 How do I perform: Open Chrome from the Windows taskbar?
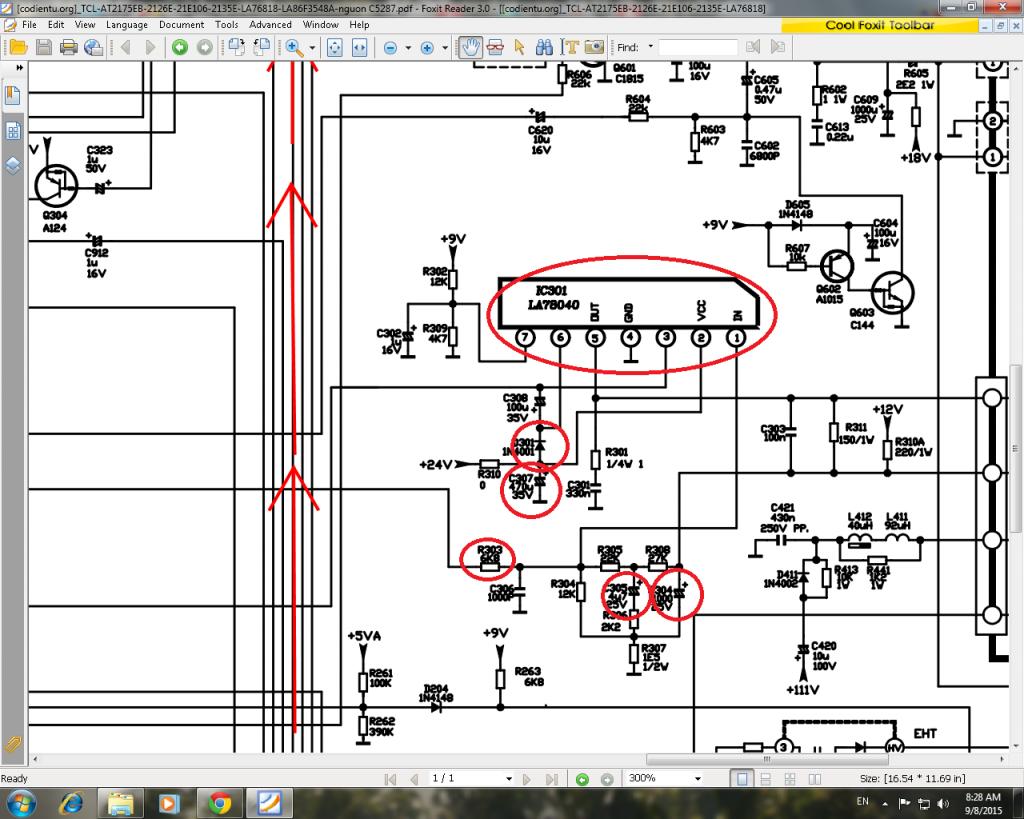pyautogui.click(x=219, y=802)
